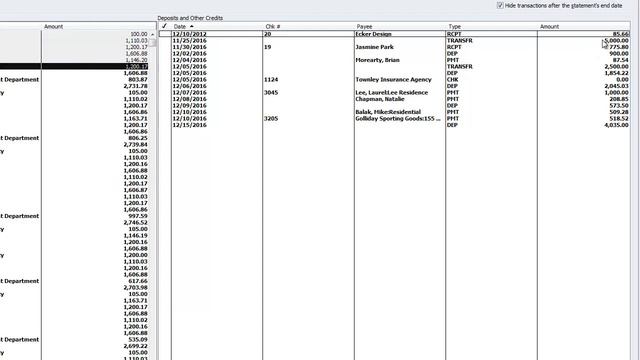The image size is (640, 360).
Task: Select the Ecker Design receipt row
Action: click(x=394, y=34)
